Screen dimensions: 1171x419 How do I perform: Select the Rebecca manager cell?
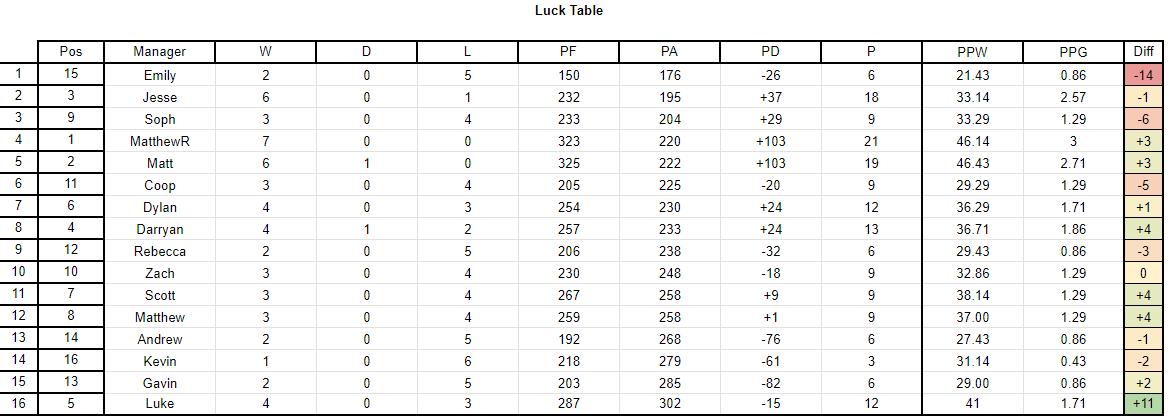(x=160, y=251)
